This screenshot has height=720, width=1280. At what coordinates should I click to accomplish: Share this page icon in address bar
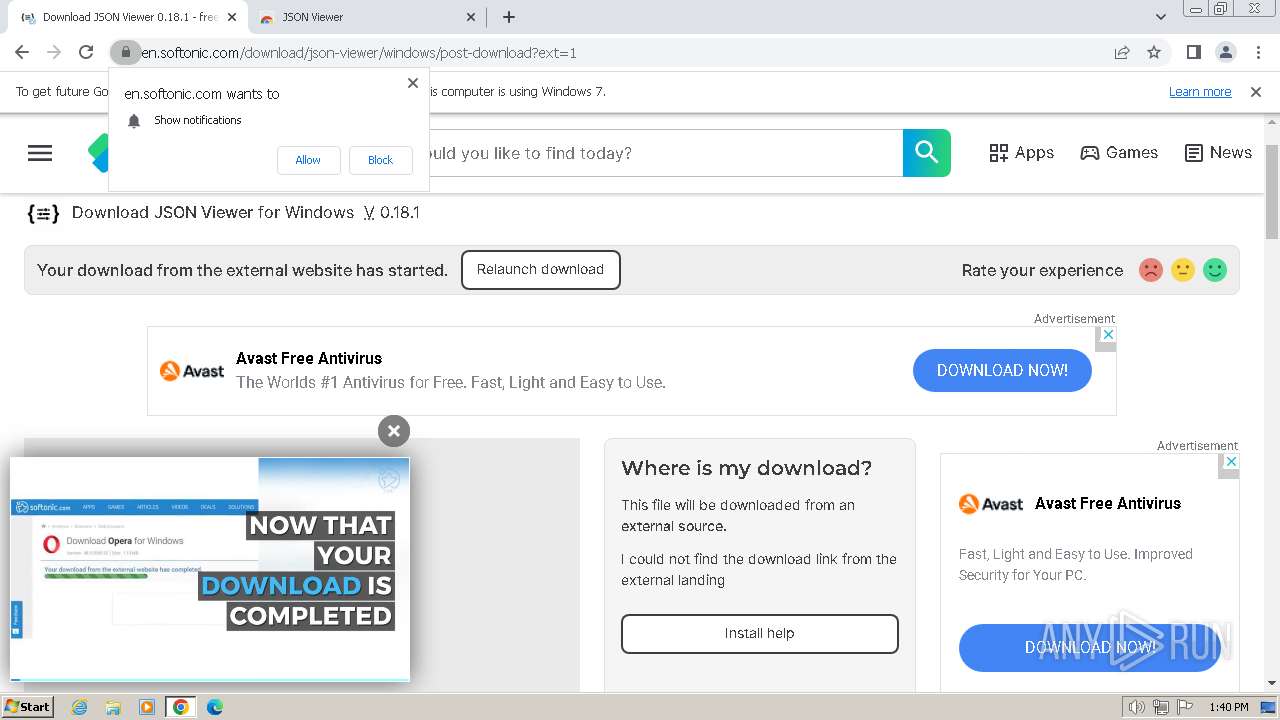click(x=1122, y=52)
